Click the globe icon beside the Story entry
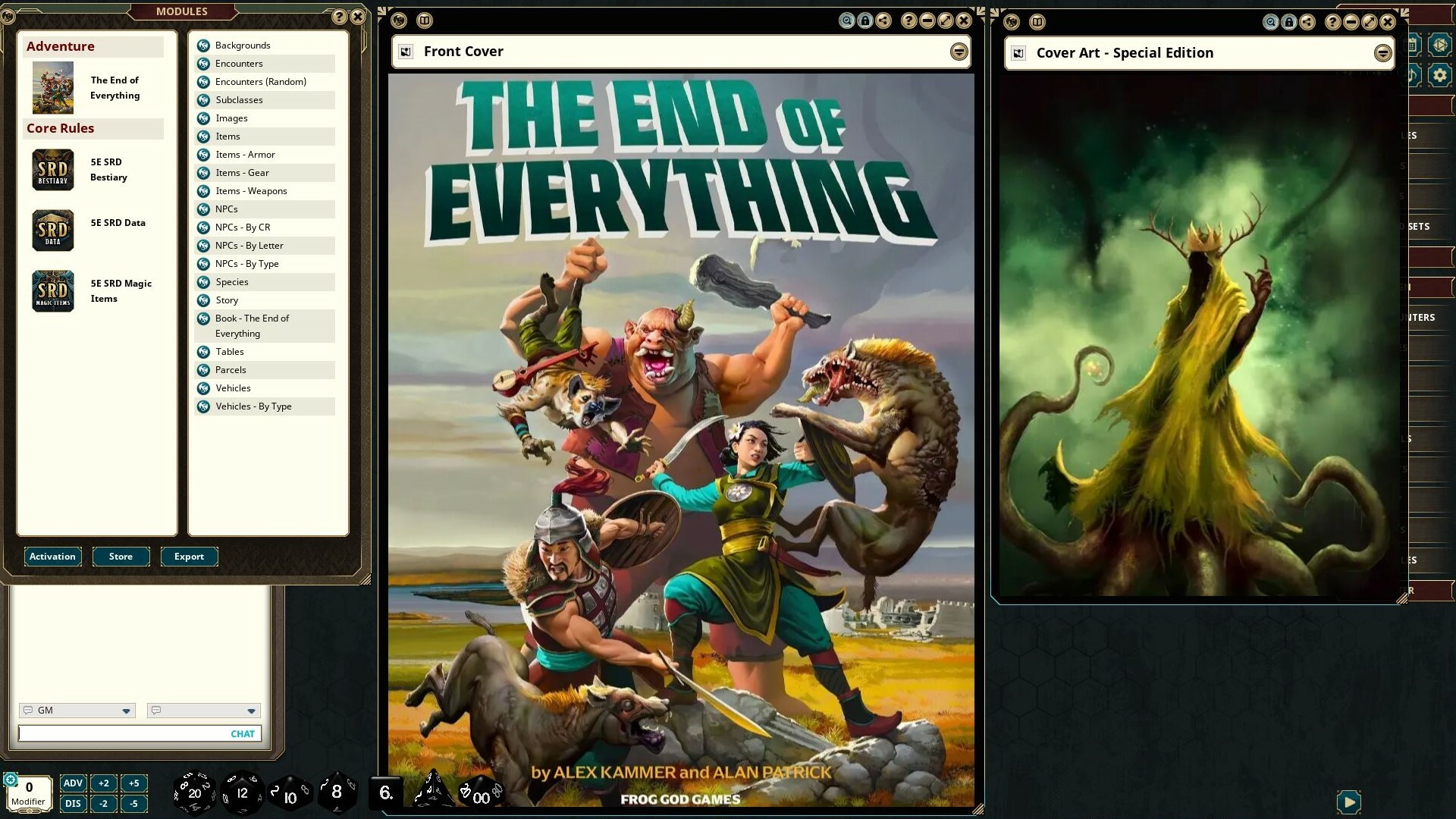Screen dimensions: 1456x819 pos(202,300)
